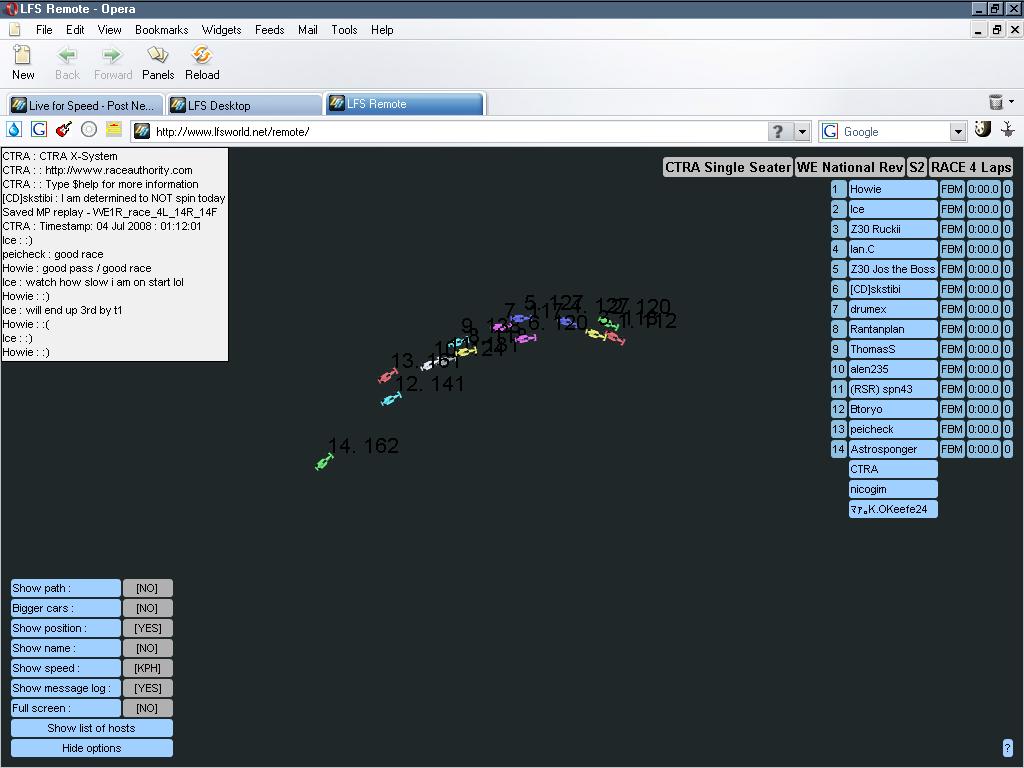
Task: Click the Hide options button
Action: point(91,748)
